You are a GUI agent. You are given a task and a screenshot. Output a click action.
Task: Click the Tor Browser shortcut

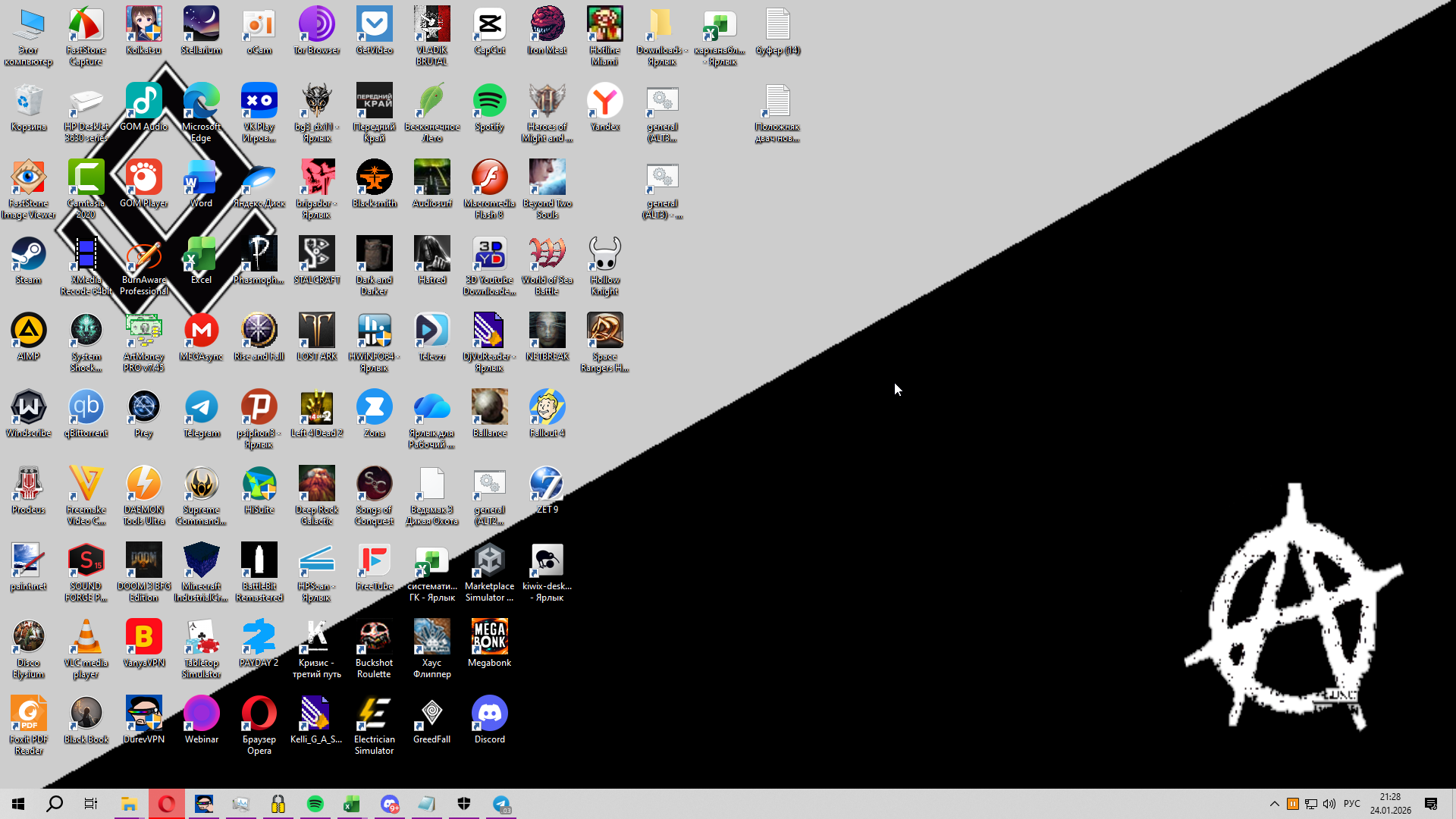pos(317,25)
